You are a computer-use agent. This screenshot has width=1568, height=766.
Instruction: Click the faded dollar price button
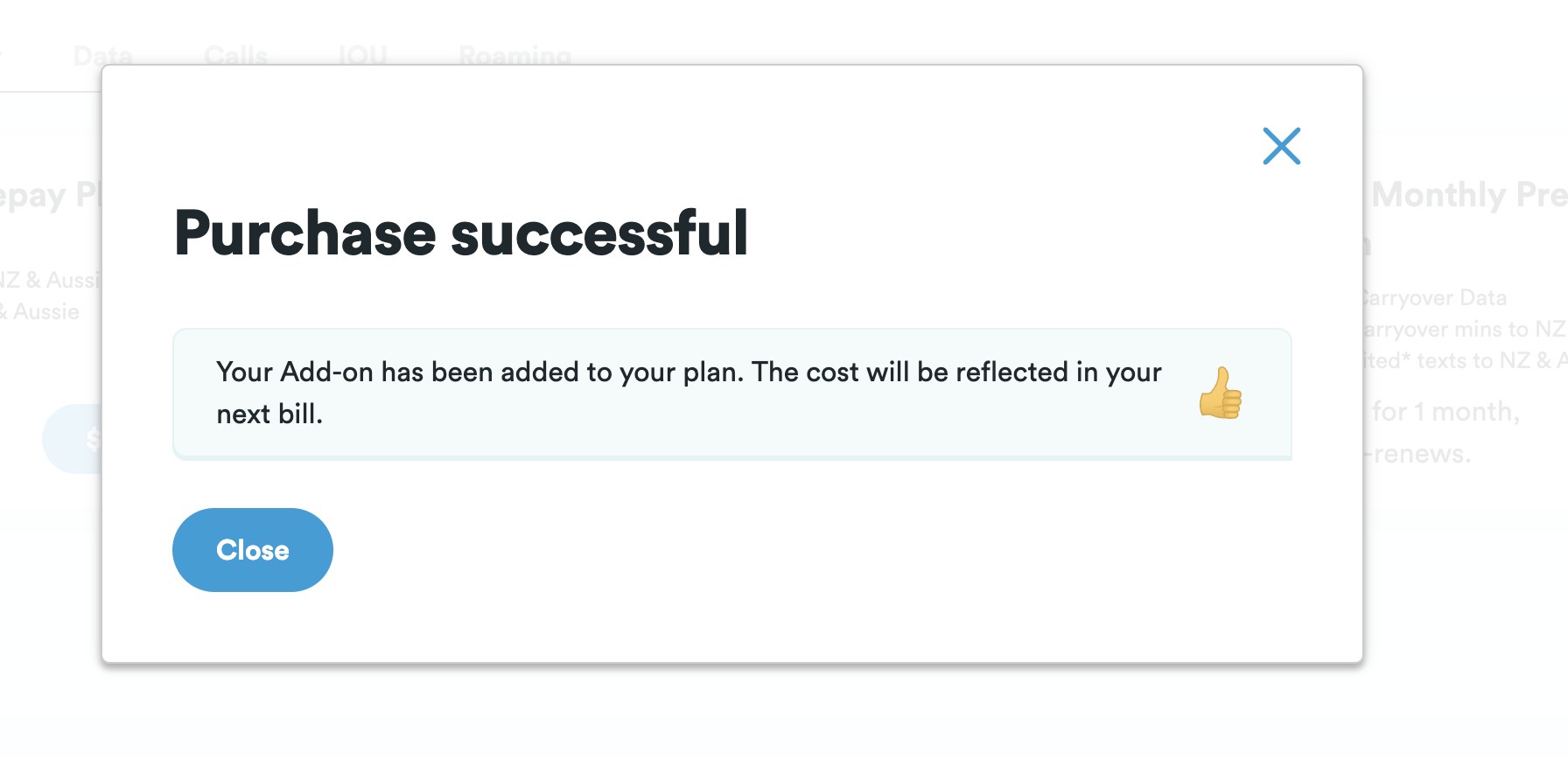pos(74,439)
